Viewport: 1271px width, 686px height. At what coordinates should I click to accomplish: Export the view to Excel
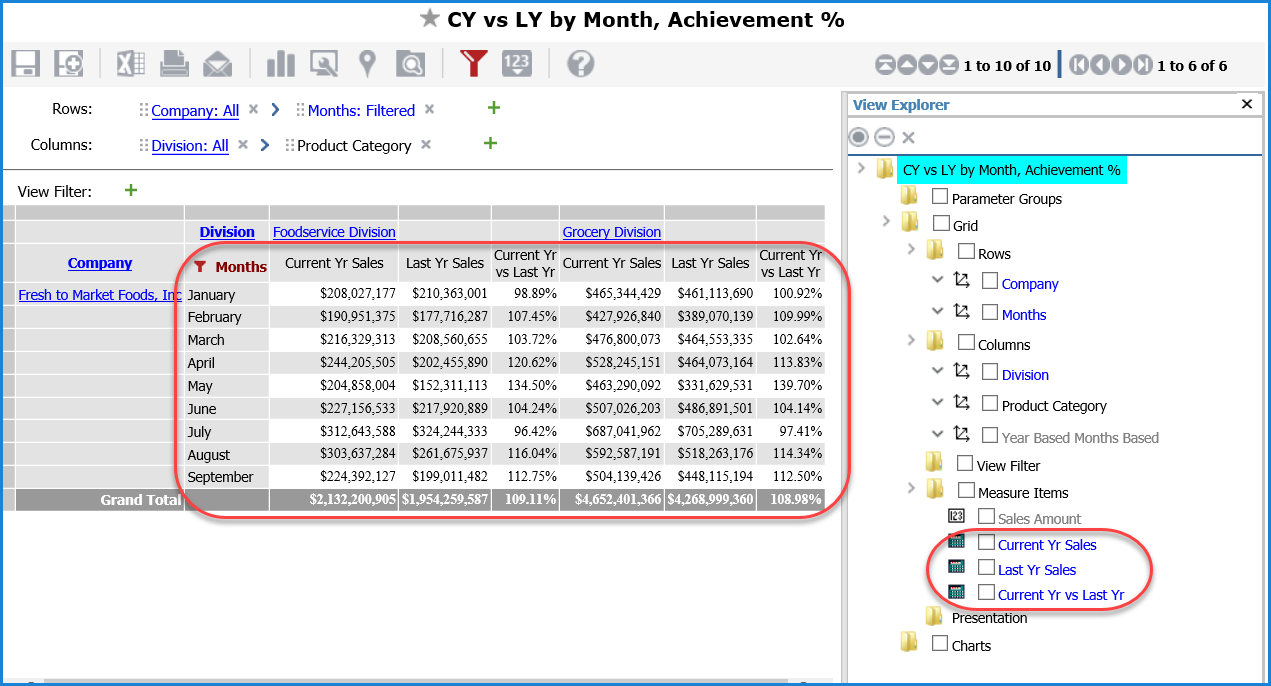click(x=131, y=64)
